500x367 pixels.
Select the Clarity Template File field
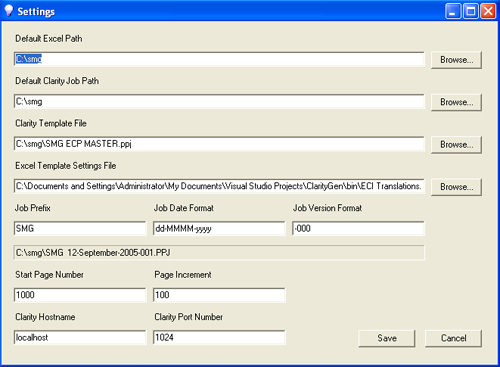pyautogui.click(x=219, y=144)
